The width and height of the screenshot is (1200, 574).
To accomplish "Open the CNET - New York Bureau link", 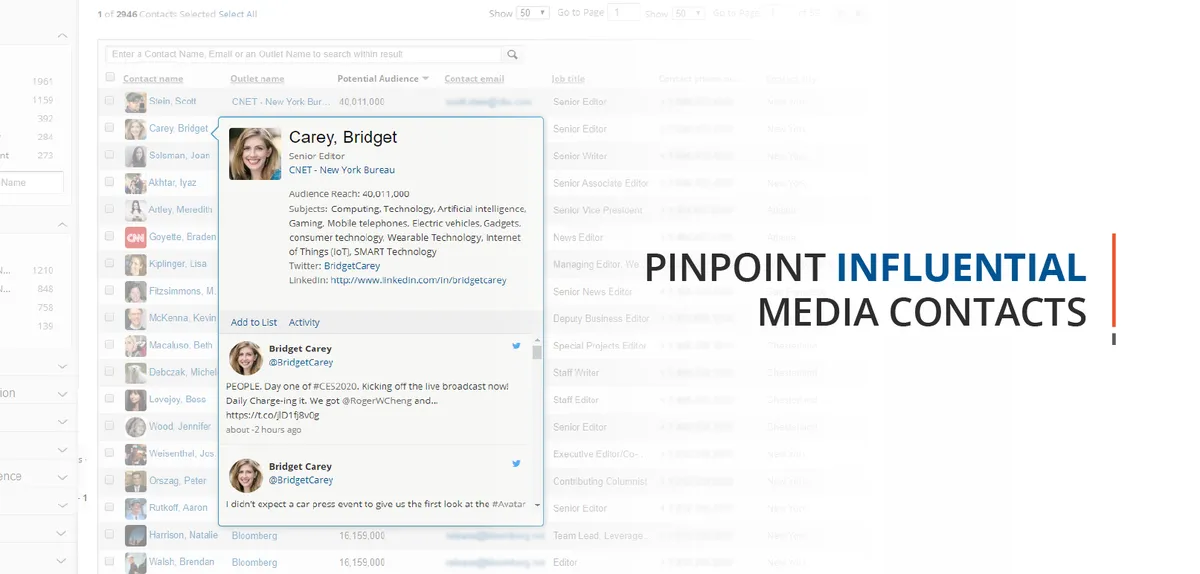I will click(342, 170).
